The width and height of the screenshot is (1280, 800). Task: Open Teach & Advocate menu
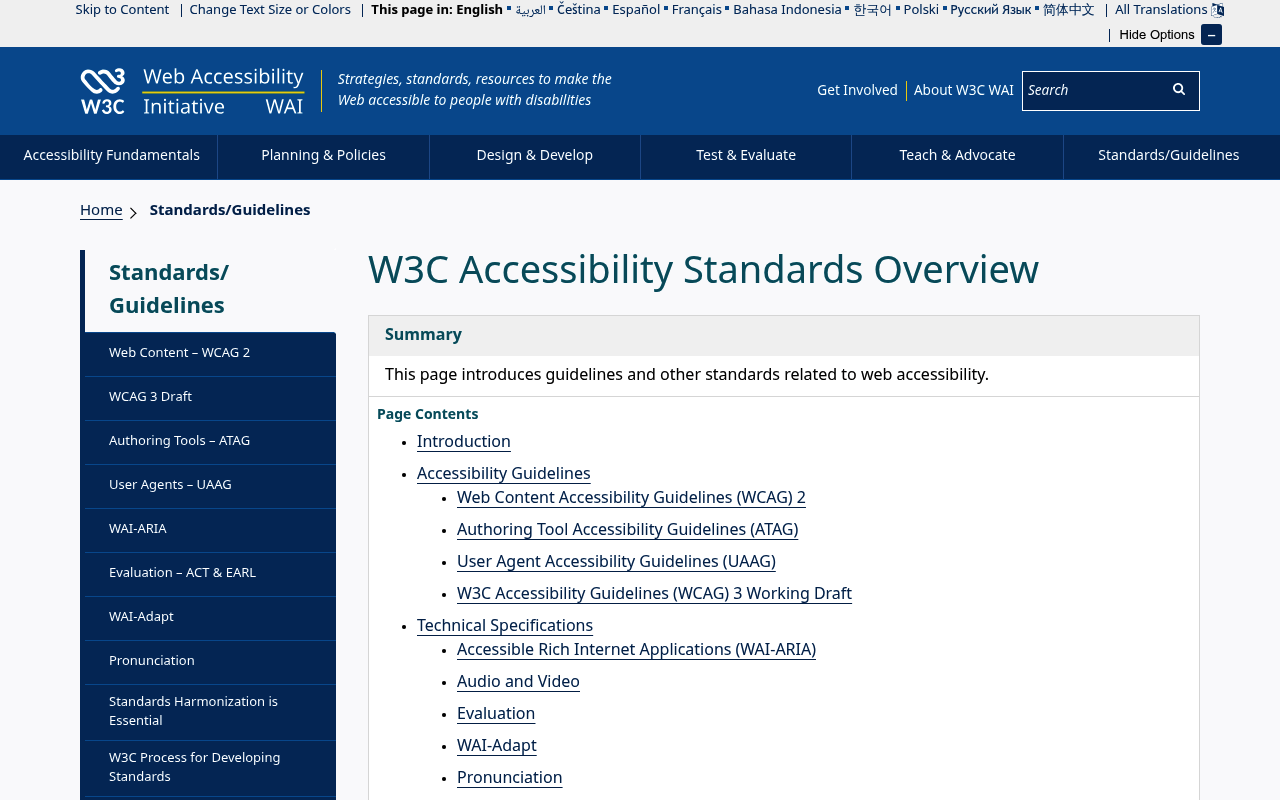click(x=957, y=156)
